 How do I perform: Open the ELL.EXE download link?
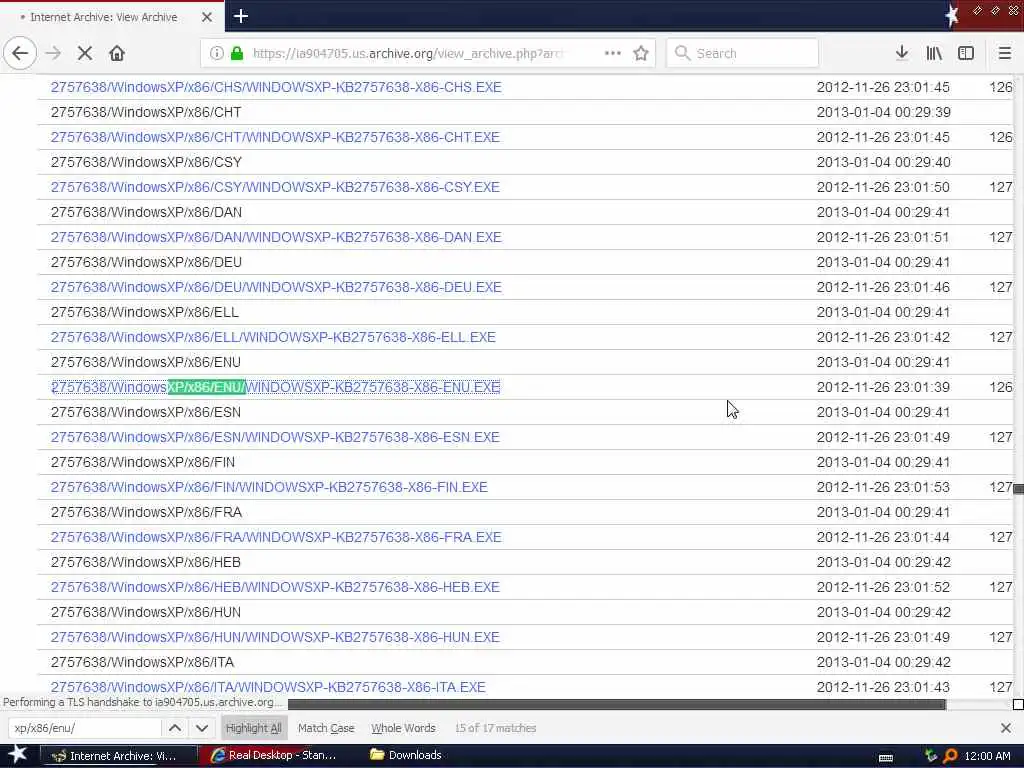(x=273, y=337)
